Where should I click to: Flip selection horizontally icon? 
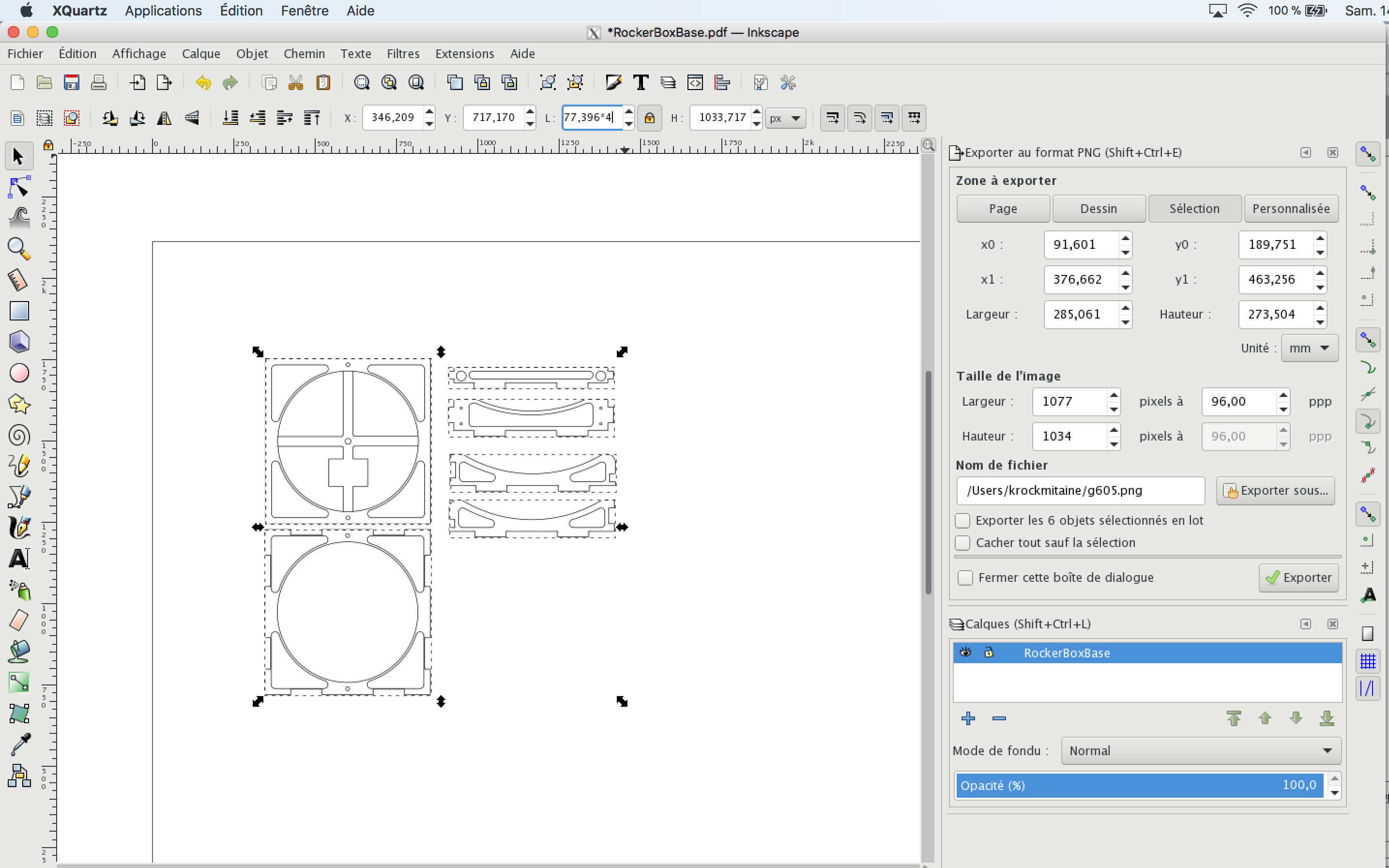tap(164, 118)
